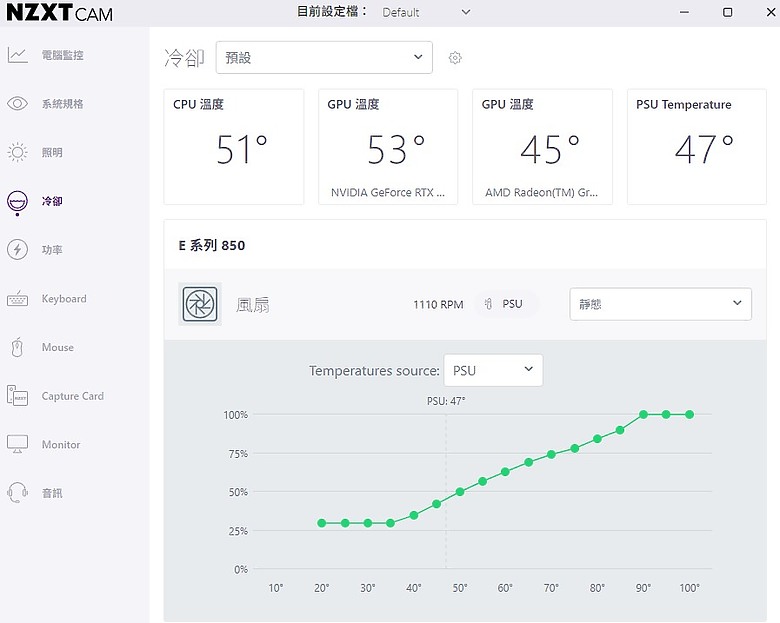Click the thermometer icon beside PSU

click(488, 304)
